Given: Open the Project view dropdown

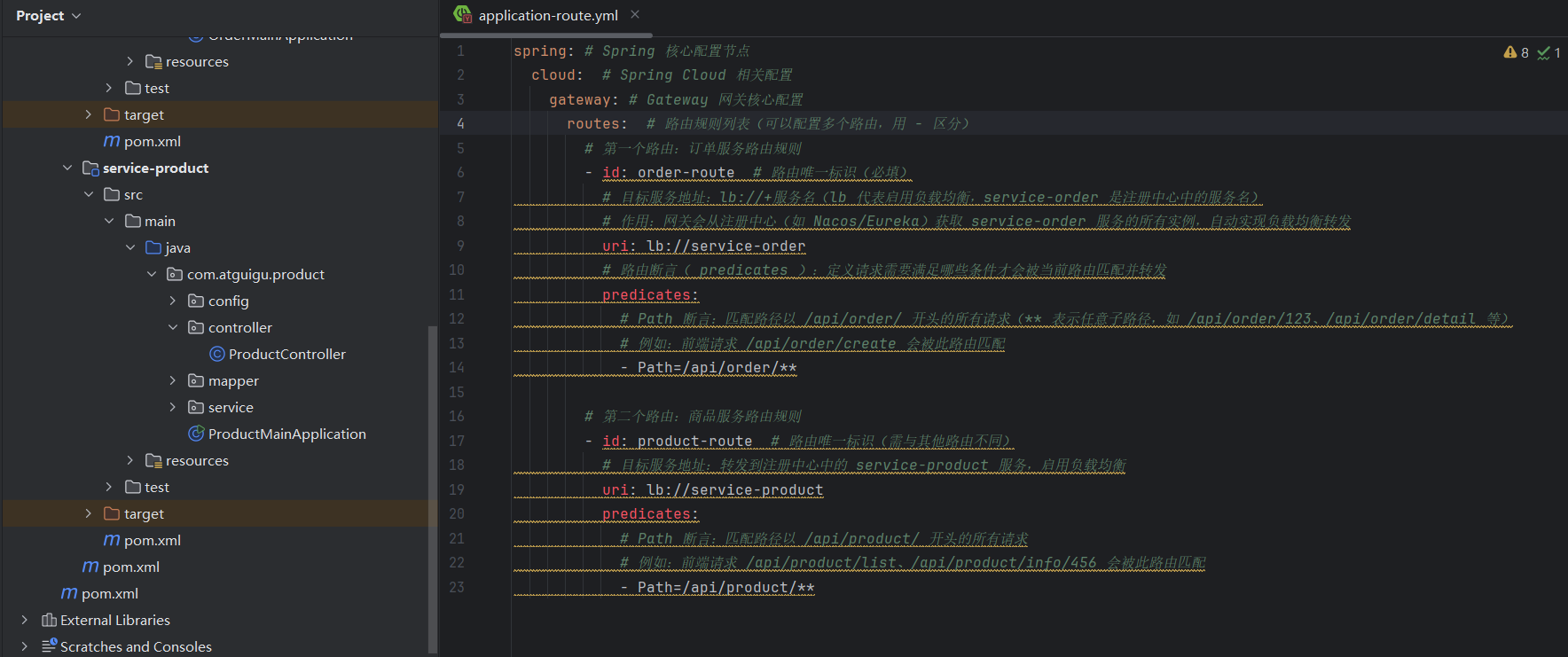Looking at the screenshot, I should (x=48, y=16).
